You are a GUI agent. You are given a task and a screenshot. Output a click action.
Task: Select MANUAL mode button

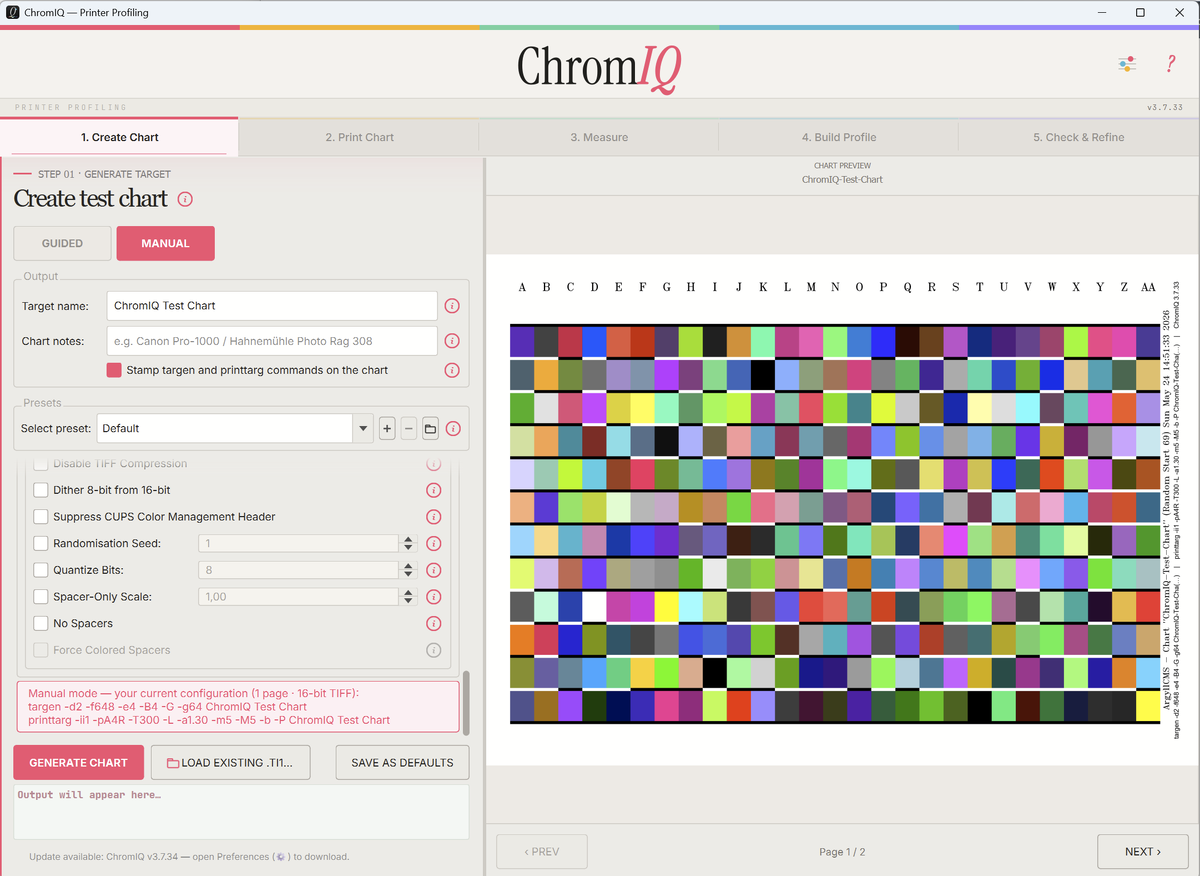pos(166,244)
